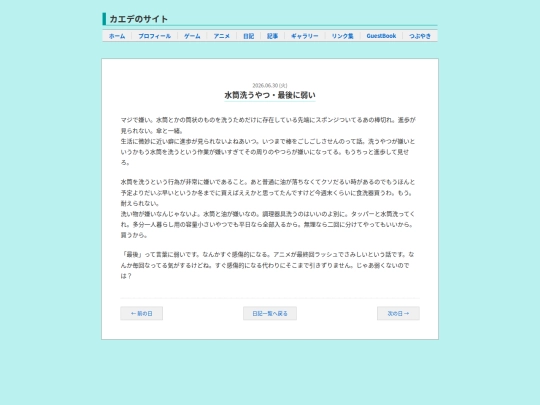Viewport: 540px width, 405px height.
Task: Open the ホーム navigation link
Action: click(x=117, y=36)
